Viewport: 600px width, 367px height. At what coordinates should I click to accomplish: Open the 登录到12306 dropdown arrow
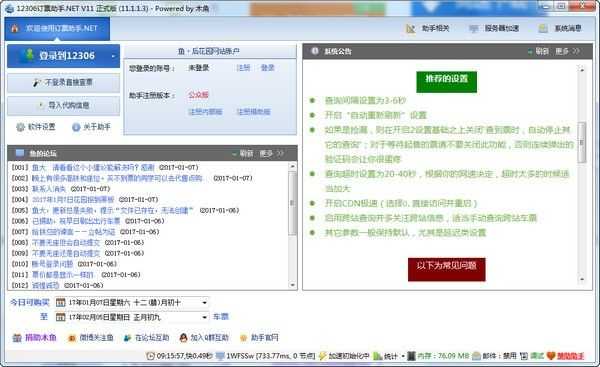pyautogui.click(x=113, y=56)
